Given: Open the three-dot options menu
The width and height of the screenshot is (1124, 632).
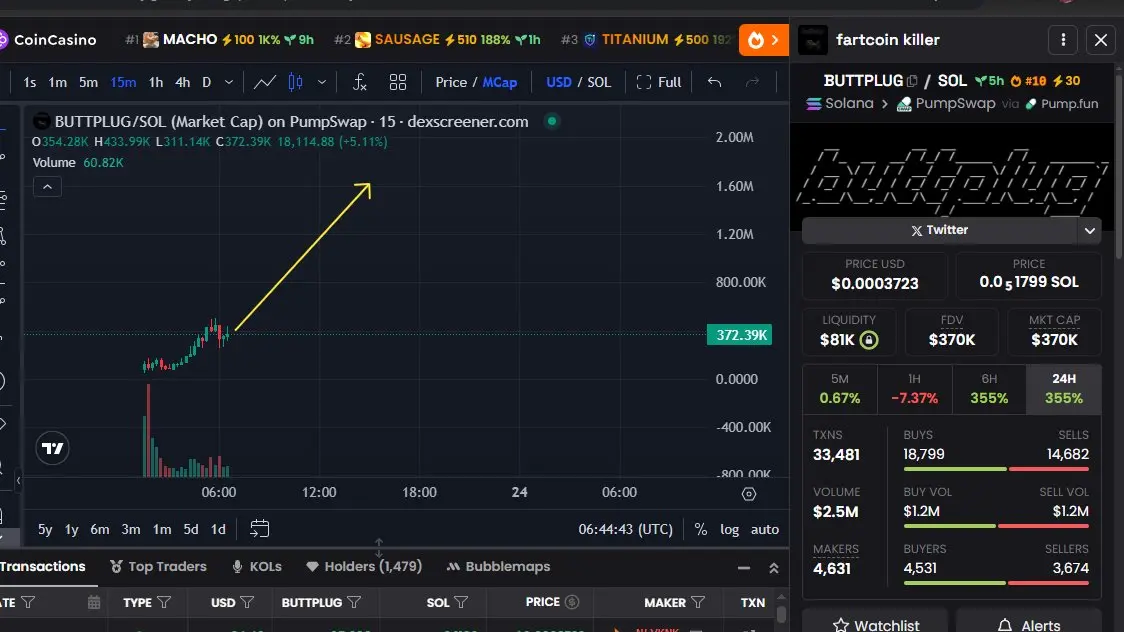Looking at the screenshot, I should point(1063,40).
